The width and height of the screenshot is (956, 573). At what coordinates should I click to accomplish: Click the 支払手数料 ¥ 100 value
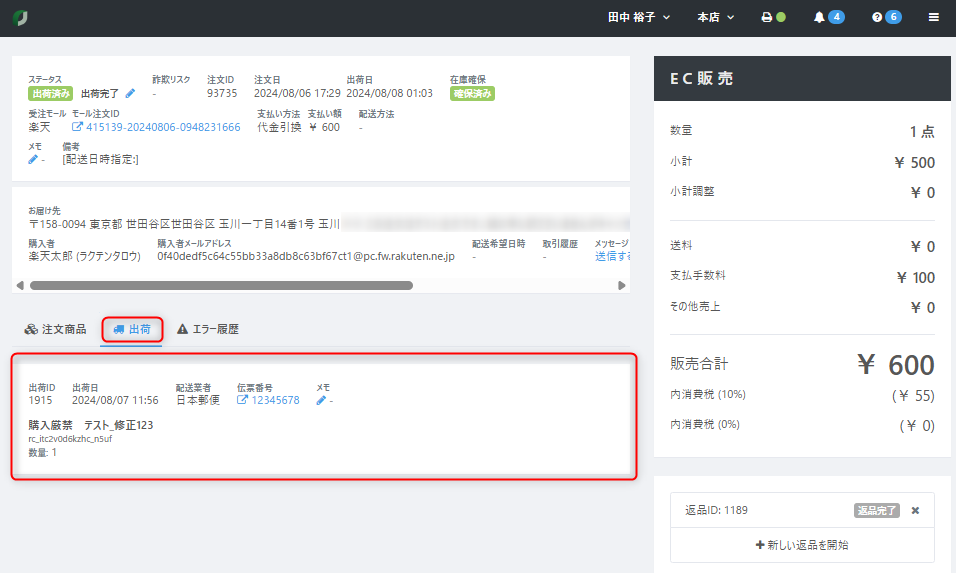(916, 277)
